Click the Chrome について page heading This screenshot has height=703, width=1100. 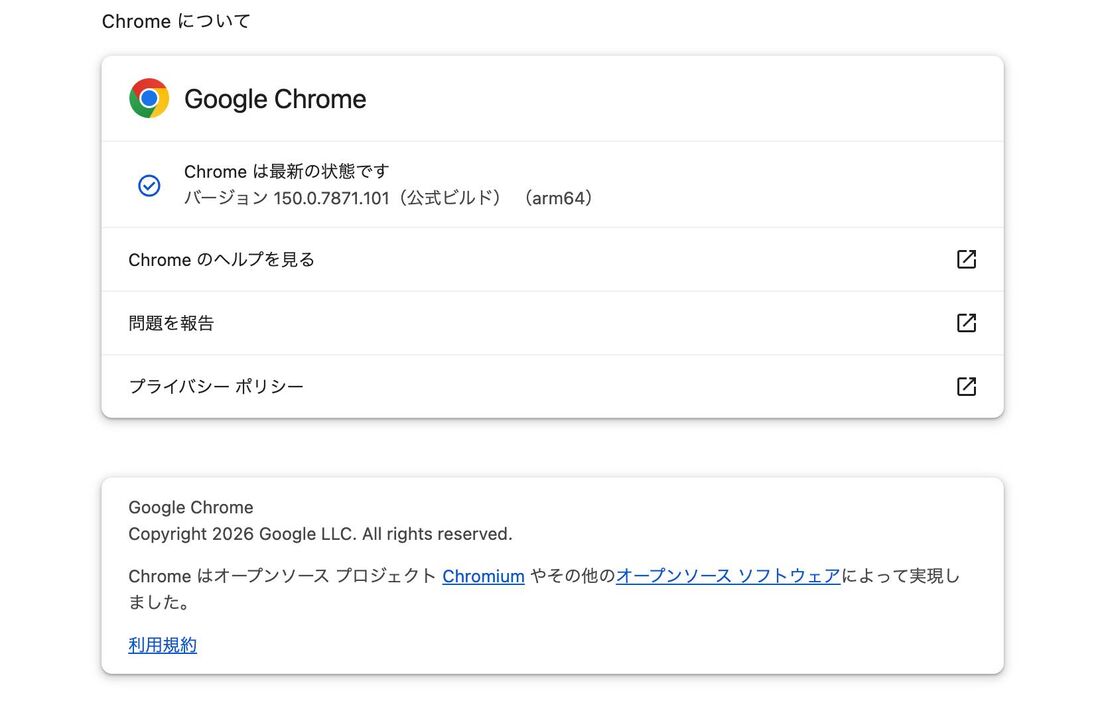(x=176, y=21)
